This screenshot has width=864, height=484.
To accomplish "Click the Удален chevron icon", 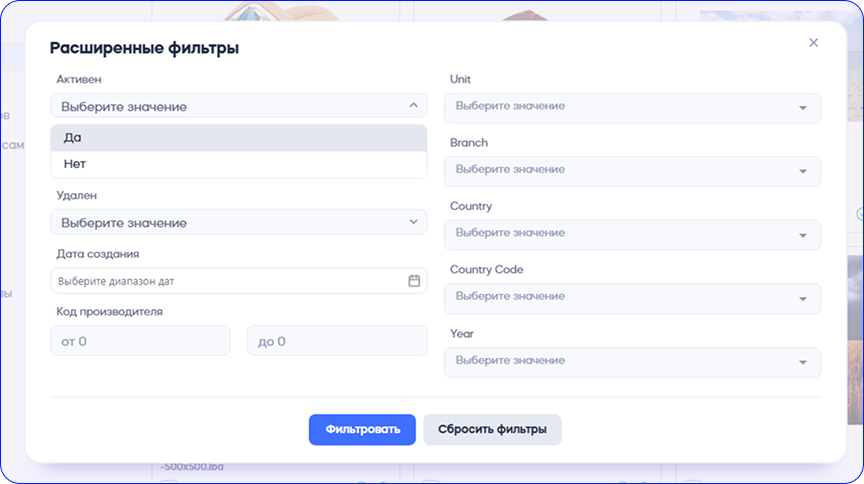I will 414,222.
